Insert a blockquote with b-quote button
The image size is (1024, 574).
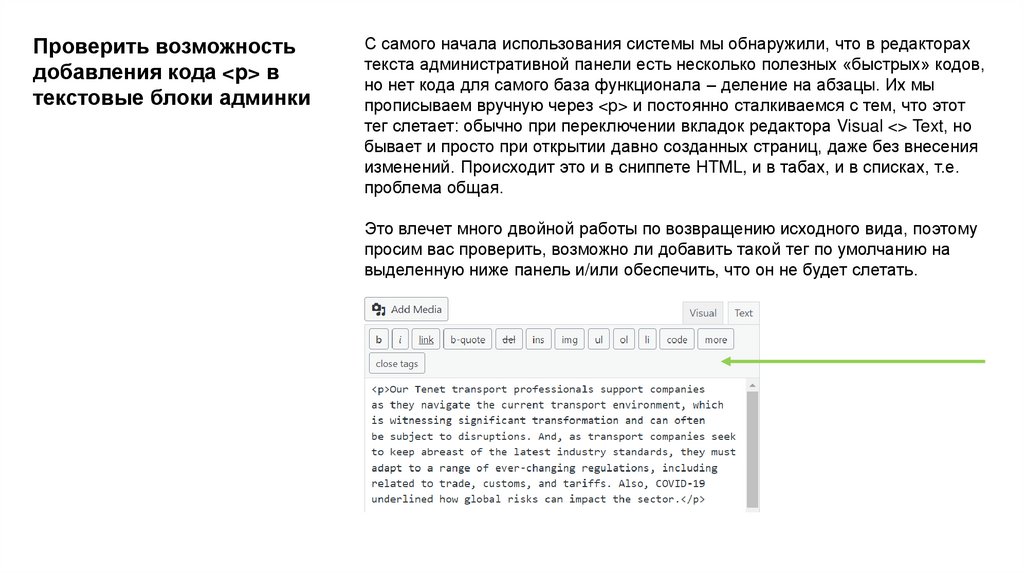point(468,340)
